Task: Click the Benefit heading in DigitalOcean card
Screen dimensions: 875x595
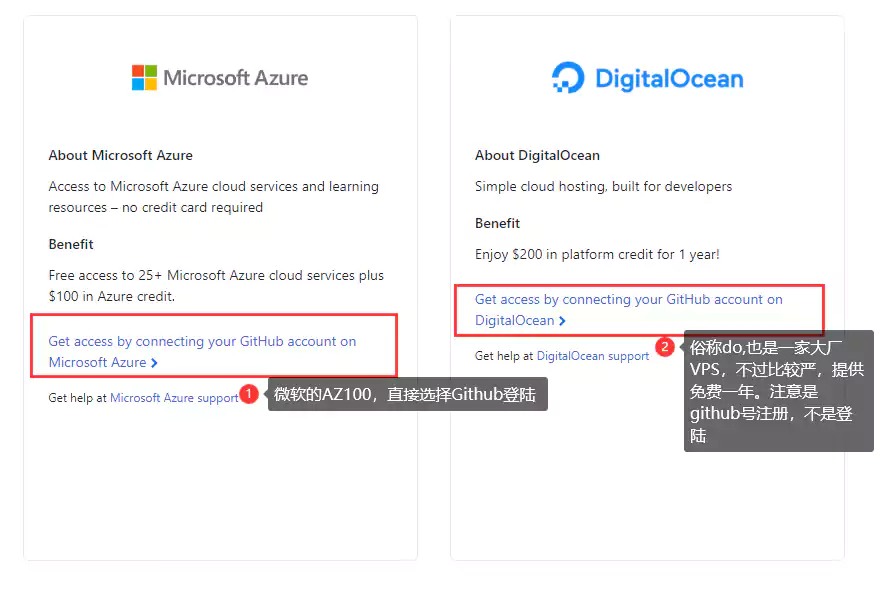Action: point(497,223)
